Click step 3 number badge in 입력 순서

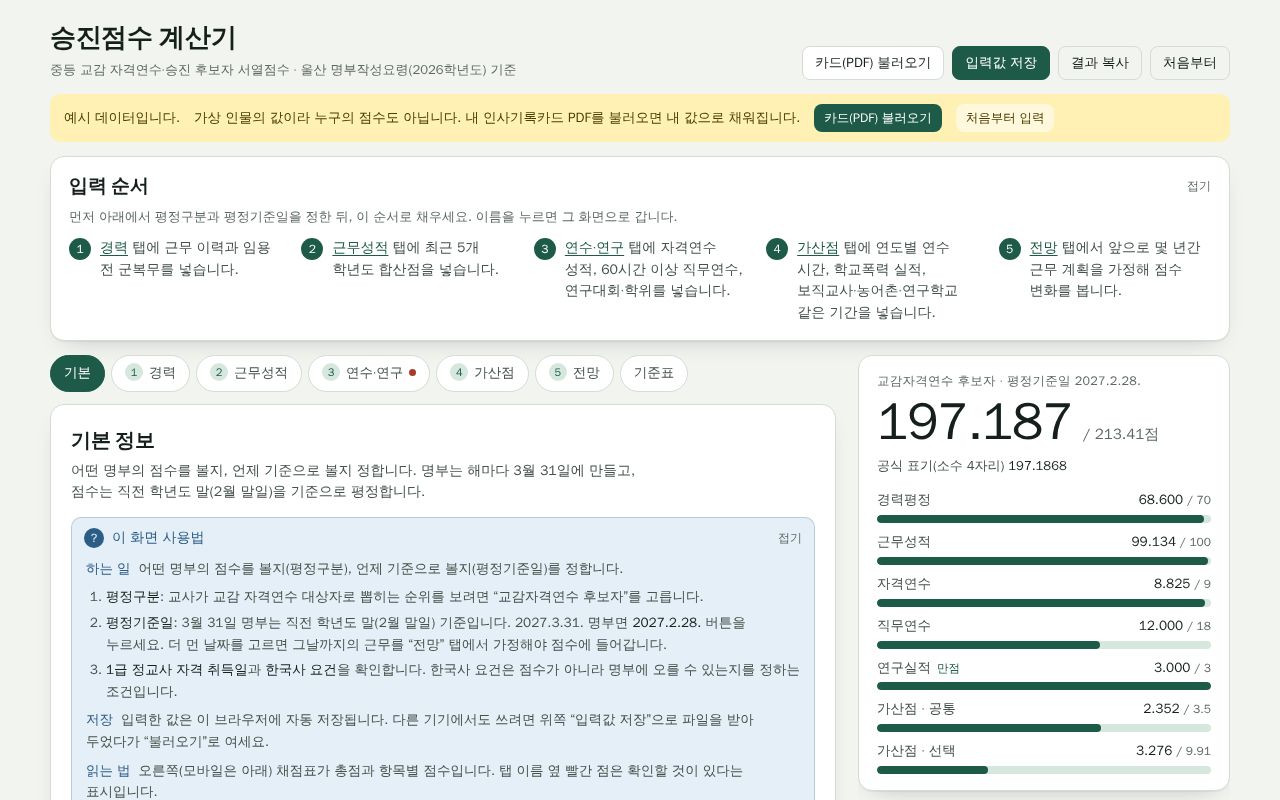[x=545, y=249]
